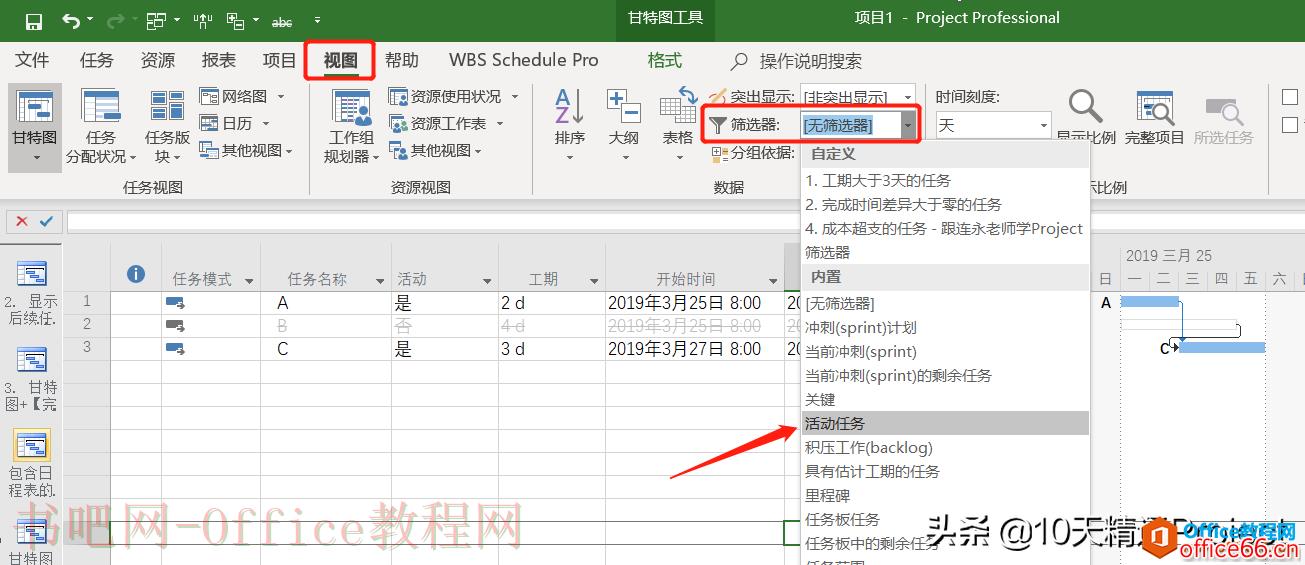The width and height of the screenshot is (1305, 565).
Task: Expand the Undo history dropdown arrow
Action: click(90, 20)
